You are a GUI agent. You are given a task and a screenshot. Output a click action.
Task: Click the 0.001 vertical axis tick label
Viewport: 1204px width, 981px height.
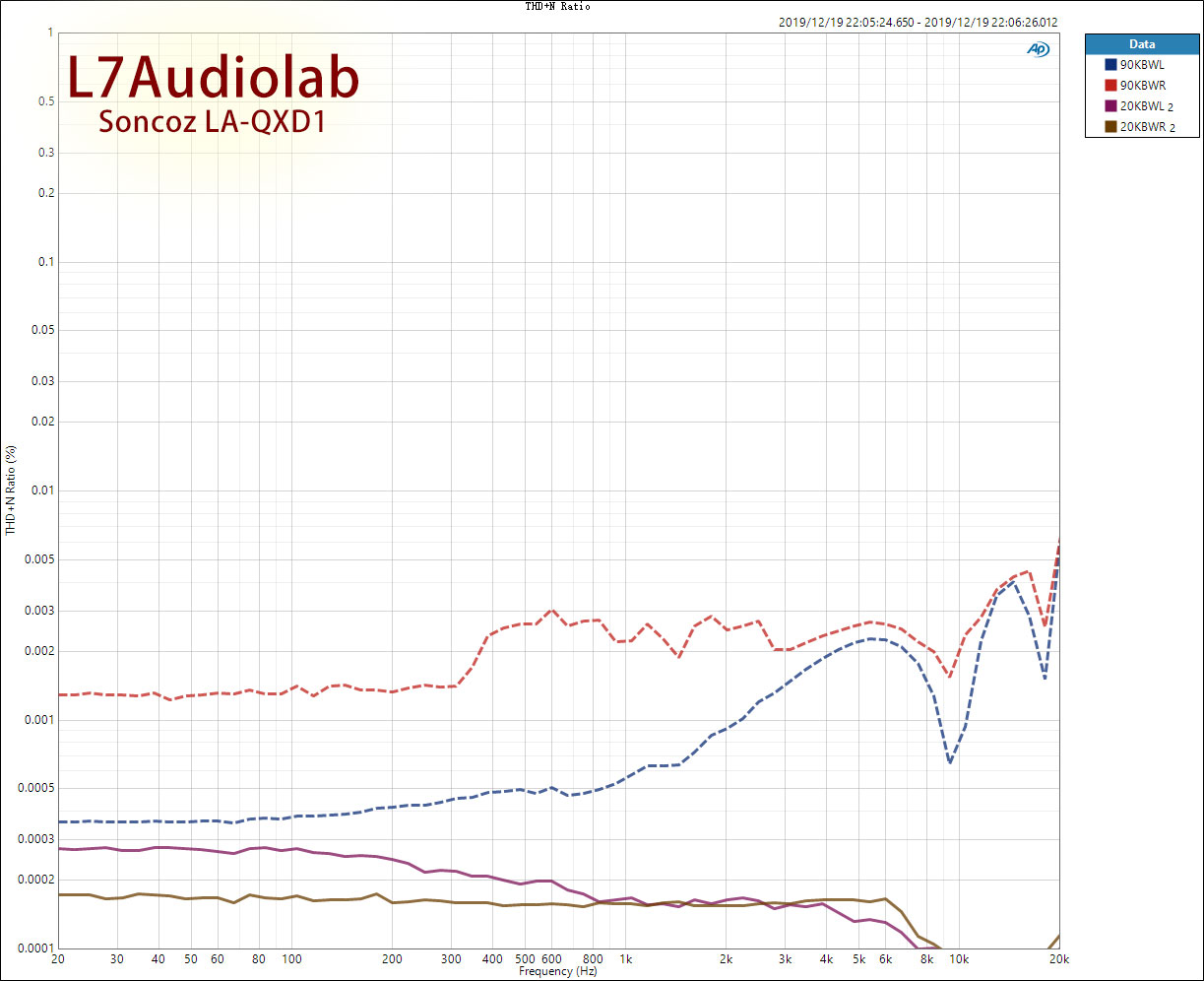39,720
